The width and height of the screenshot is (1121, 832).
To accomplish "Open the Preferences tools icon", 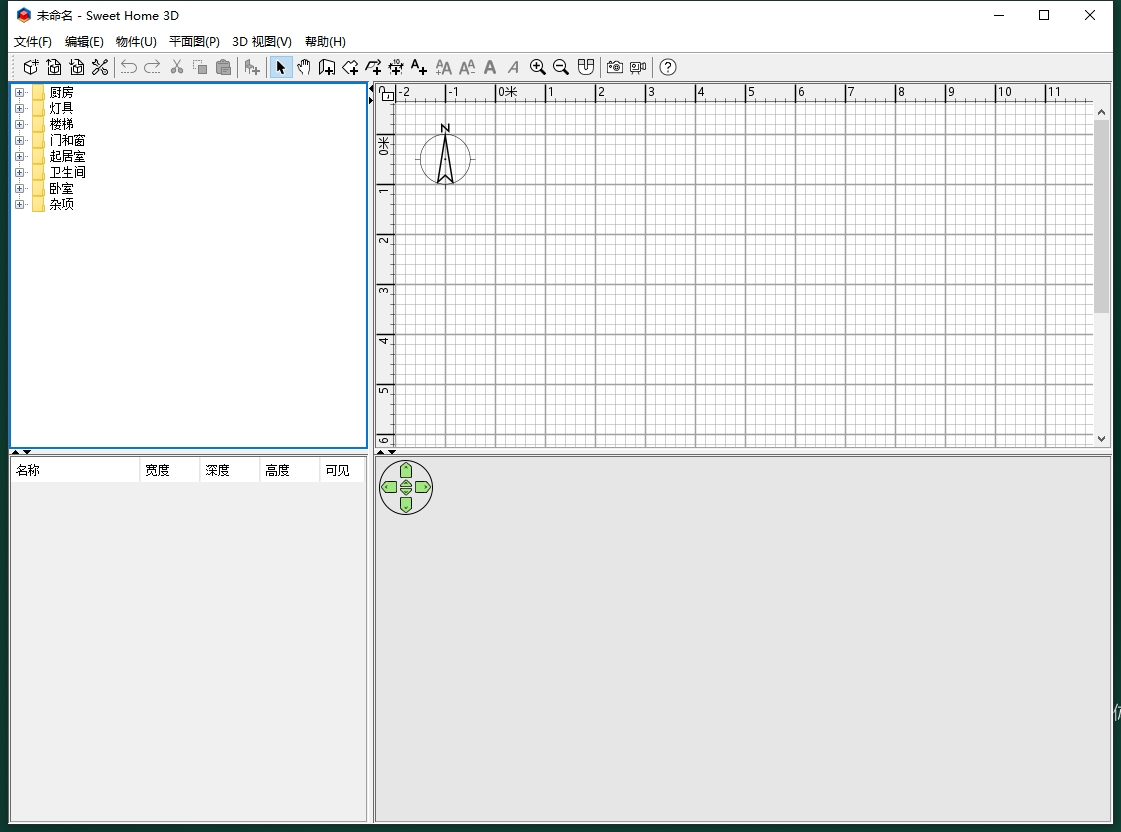I will pos(100,67).
